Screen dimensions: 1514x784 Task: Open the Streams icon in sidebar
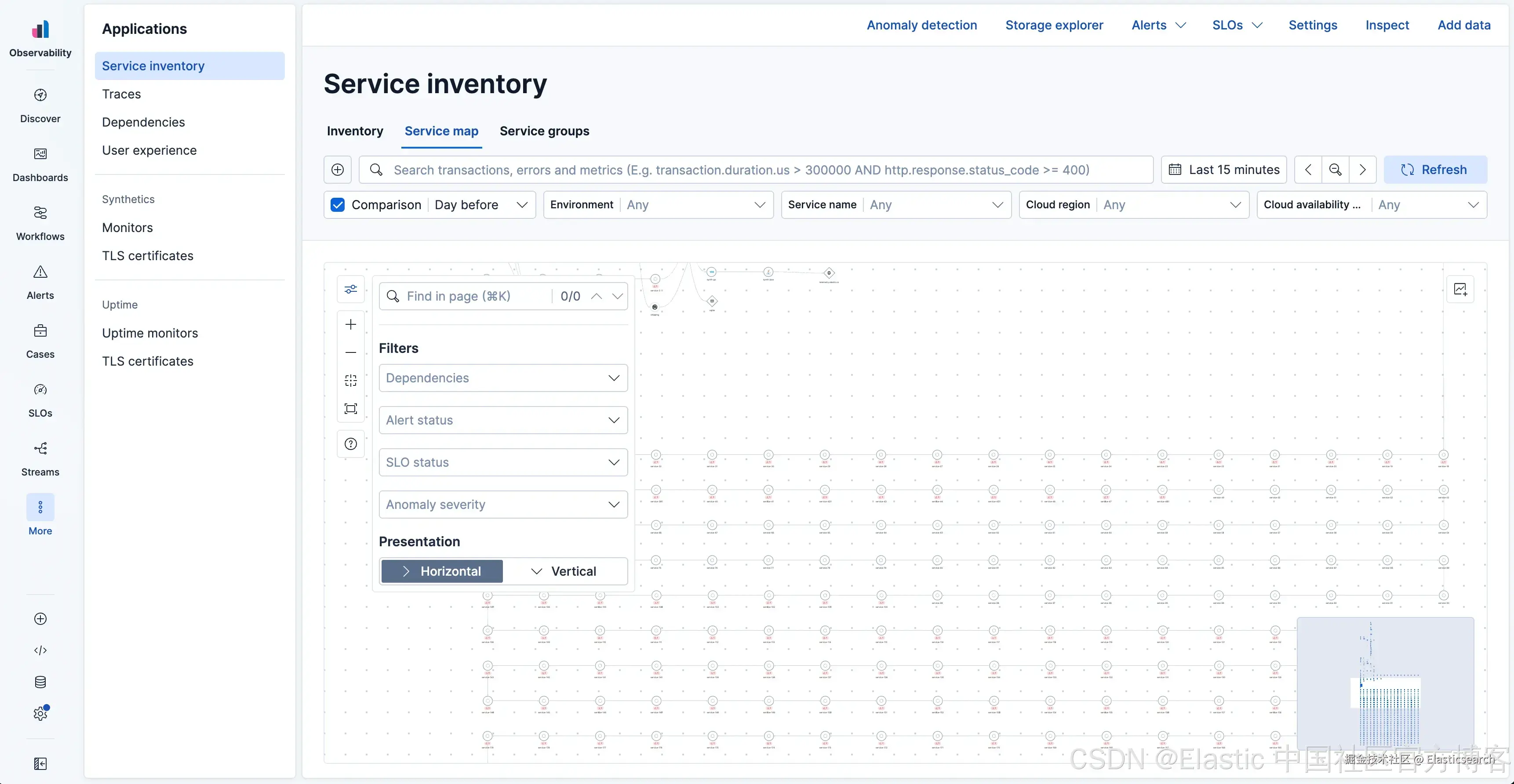coord(40,448)
